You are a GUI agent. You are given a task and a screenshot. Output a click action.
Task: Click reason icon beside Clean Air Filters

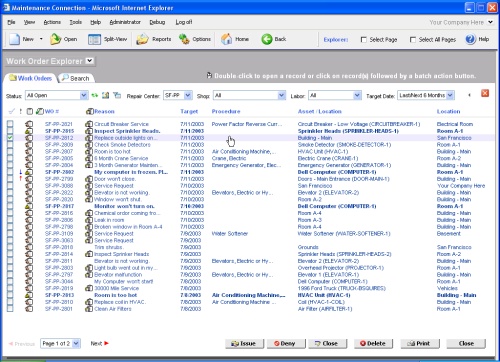[x=89, y=309]
